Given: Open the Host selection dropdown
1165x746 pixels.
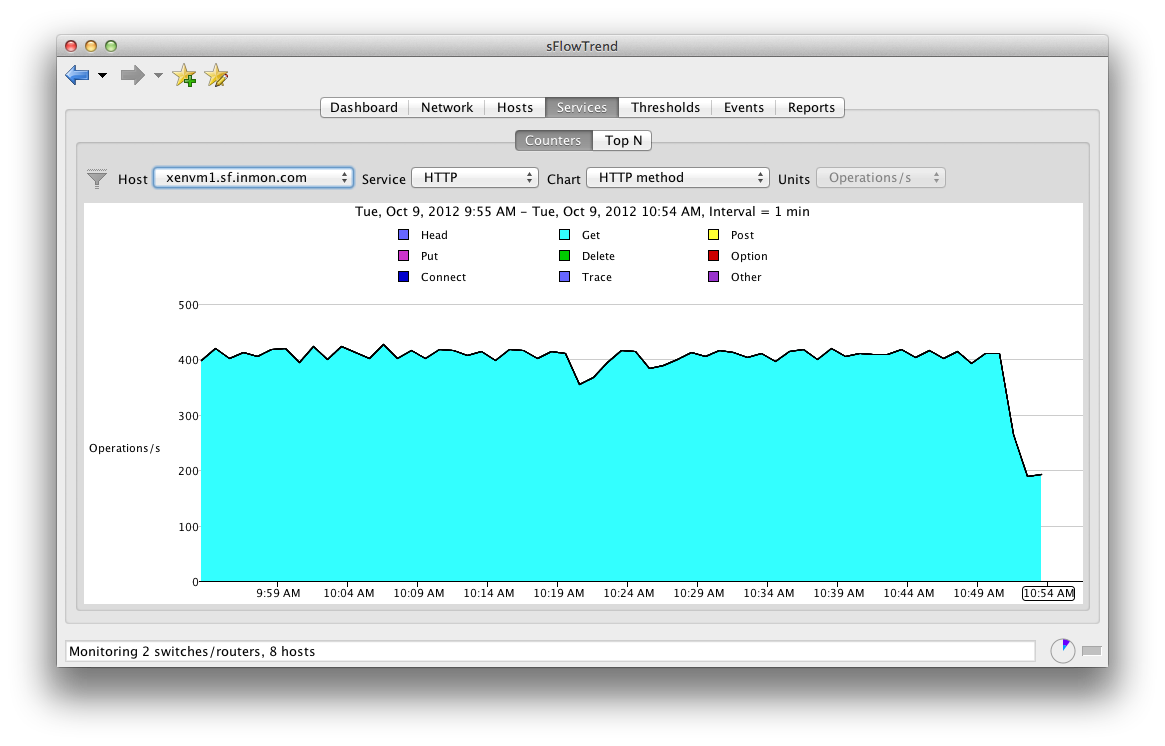Looking at the screenshot, I should point(253,176).
